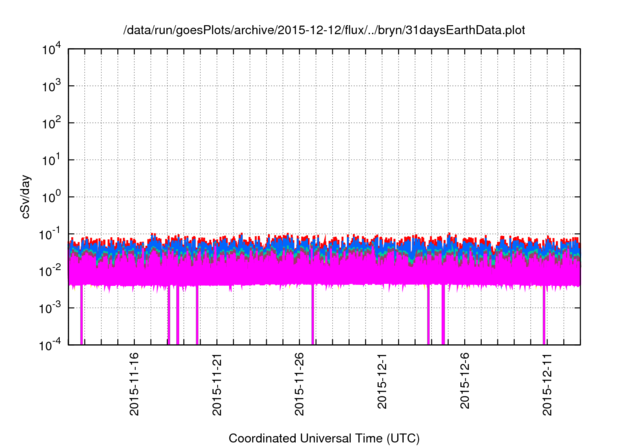
Task: Click the 10^1 y-axis tick label
Action: tap(51, 160)
